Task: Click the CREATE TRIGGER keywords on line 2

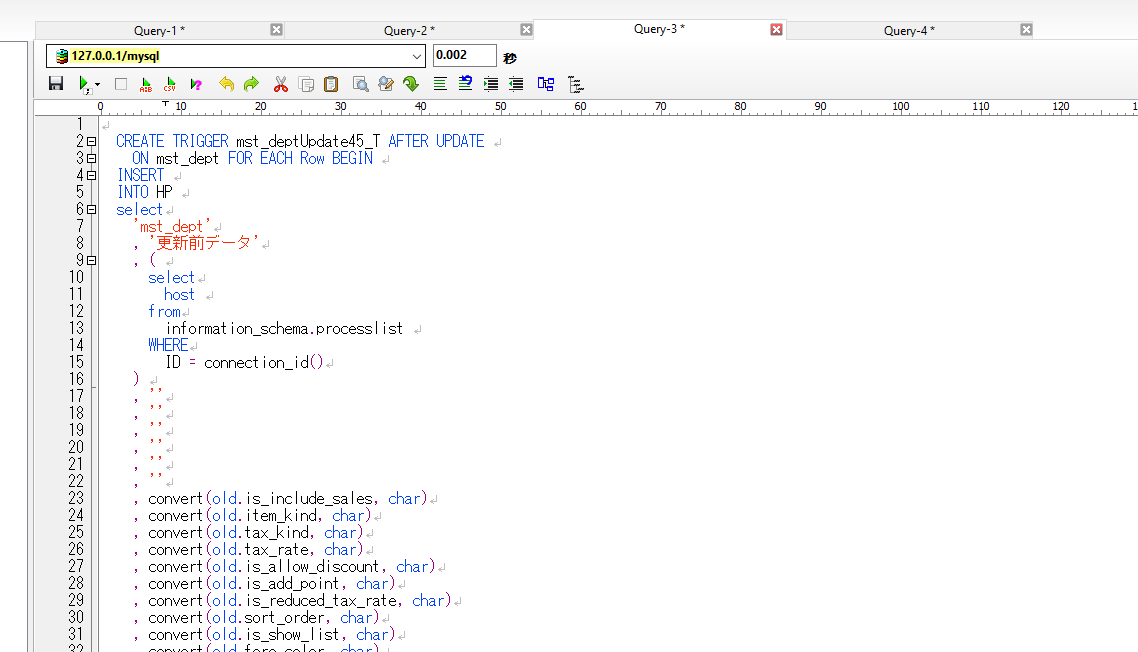Action: (172, 141)
